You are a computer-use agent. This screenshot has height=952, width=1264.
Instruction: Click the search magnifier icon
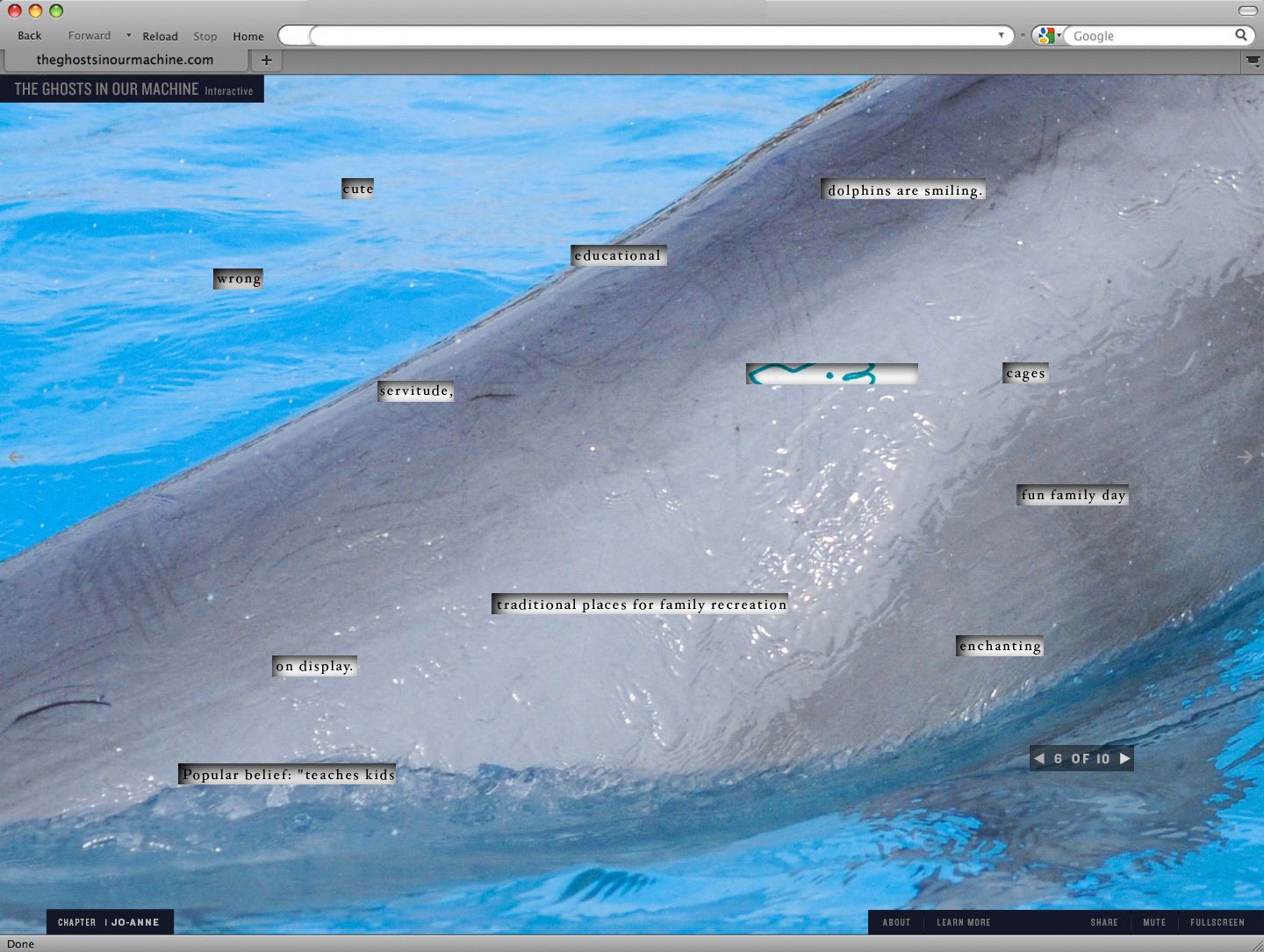(x=1241, y=35)
